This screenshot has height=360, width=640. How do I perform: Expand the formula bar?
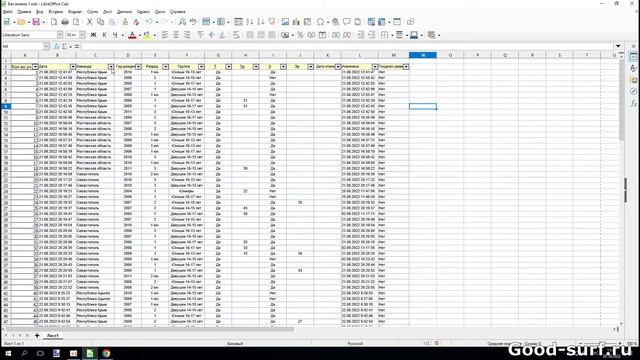click(x=618, y=47)
